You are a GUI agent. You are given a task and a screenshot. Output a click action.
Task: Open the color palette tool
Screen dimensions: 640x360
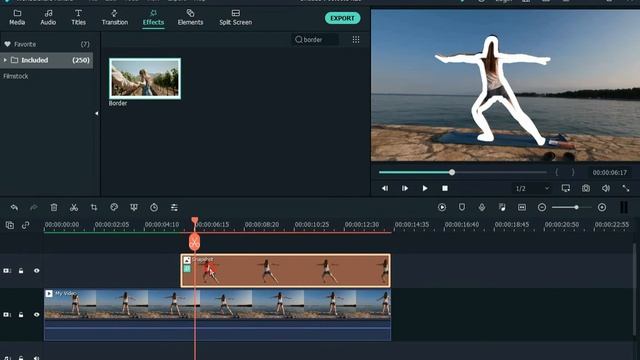114,207
